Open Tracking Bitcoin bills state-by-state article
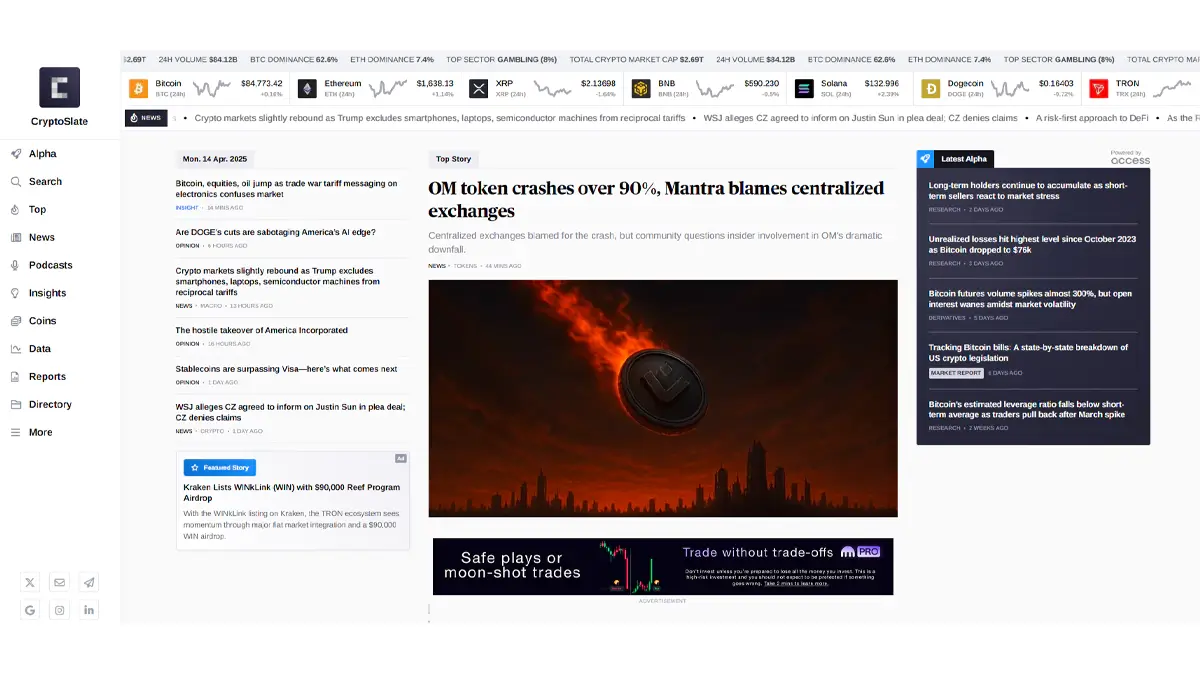This screenshot has width=1200, height=675. (x=1028, y=353)
